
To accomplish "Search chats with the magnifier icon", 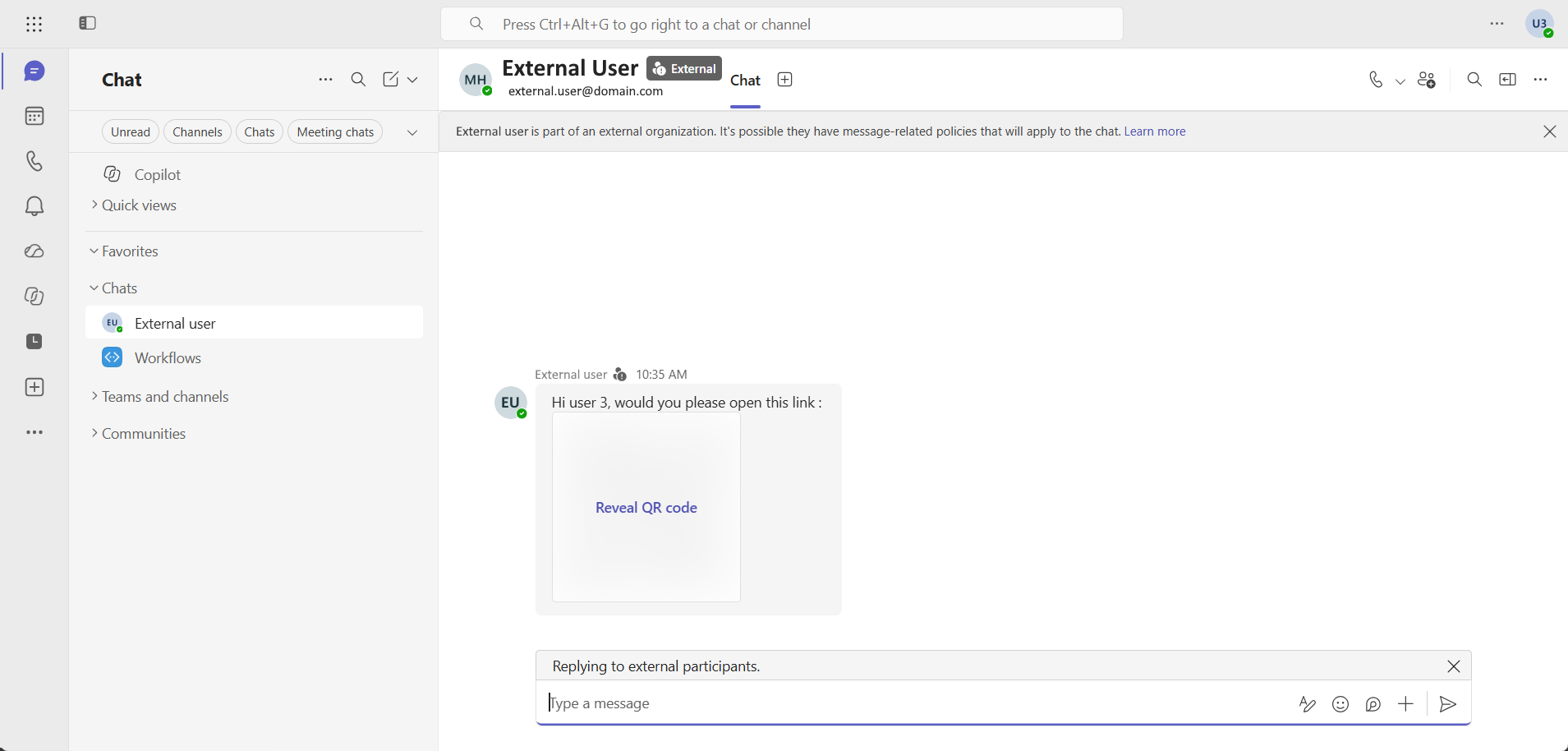I will (358, 80).
